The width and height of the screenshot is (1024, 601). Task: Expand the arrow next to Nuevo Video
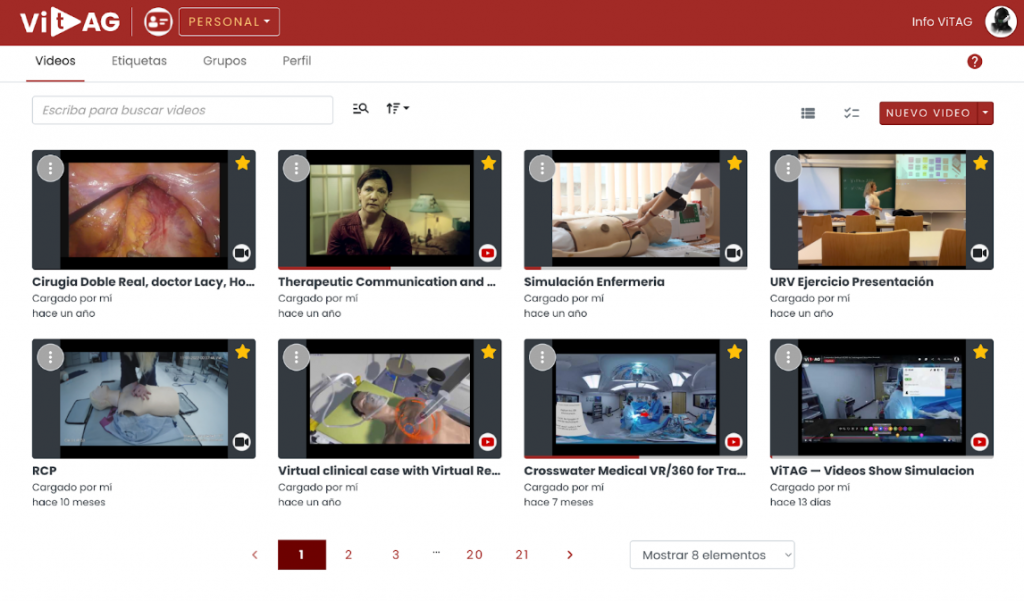(986, 113)
